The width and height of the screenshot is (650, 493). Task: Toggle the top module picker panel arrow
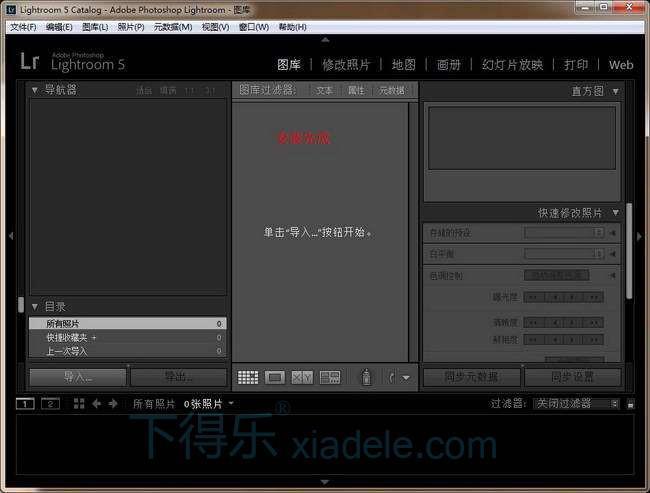(x=325, y=40)
